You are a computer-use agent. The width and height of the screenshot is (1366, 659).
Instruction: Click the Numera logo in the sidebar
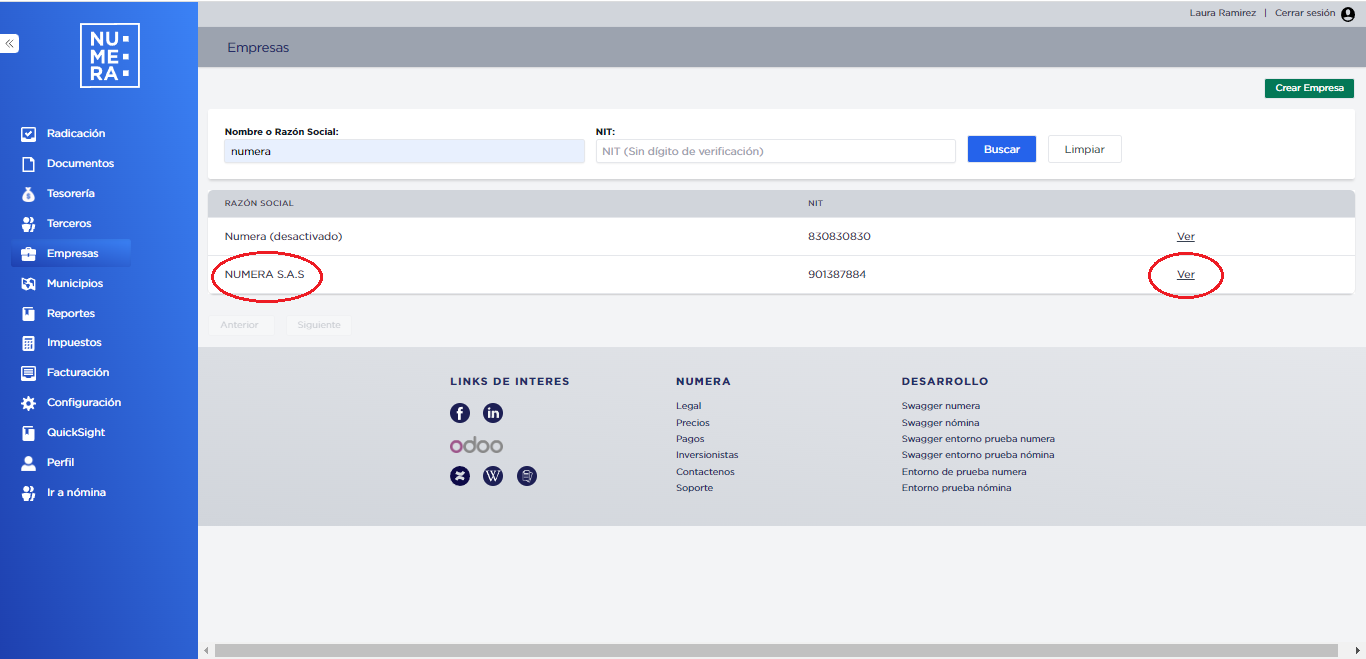(x=110, y=56)
